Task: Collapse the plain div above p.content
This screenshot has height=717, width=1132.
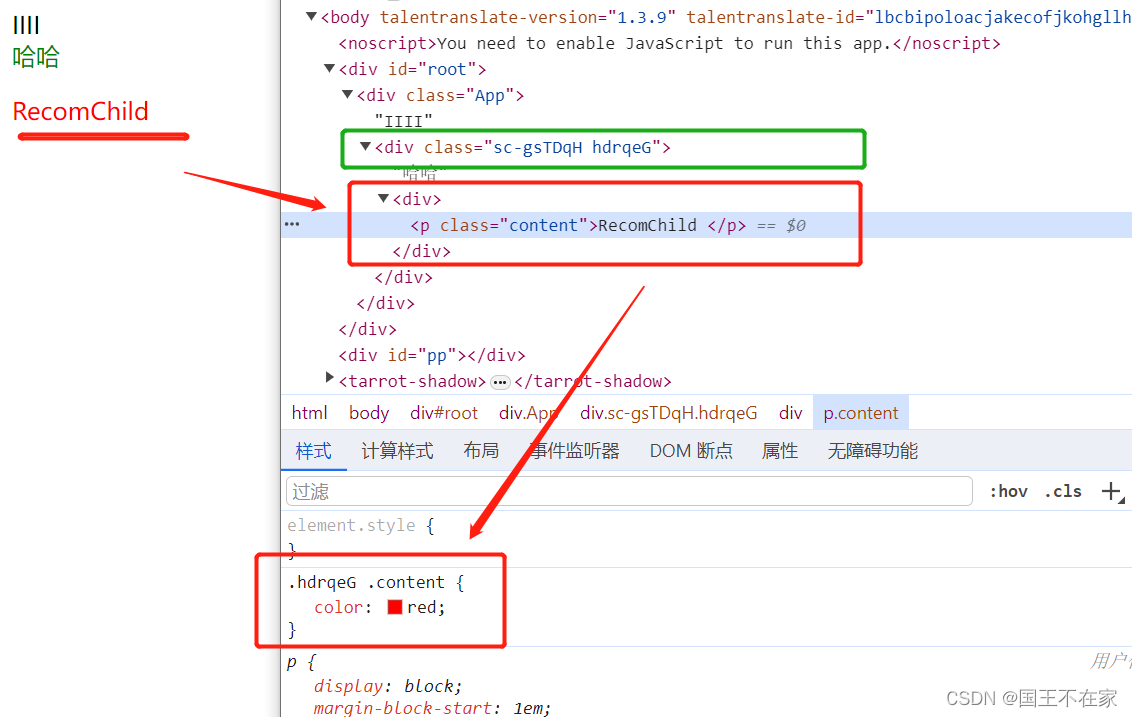Action: (383, 199)
